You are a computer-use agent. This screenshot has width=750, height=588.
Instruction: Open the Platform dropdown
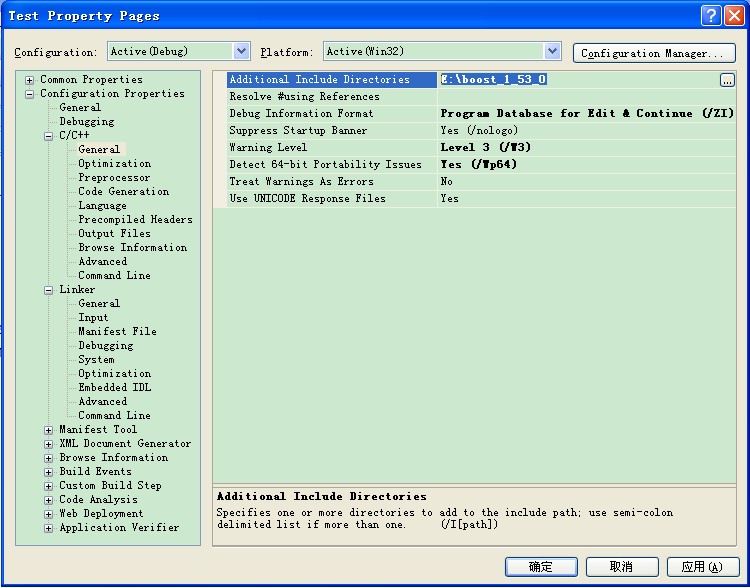pos(552,51)
